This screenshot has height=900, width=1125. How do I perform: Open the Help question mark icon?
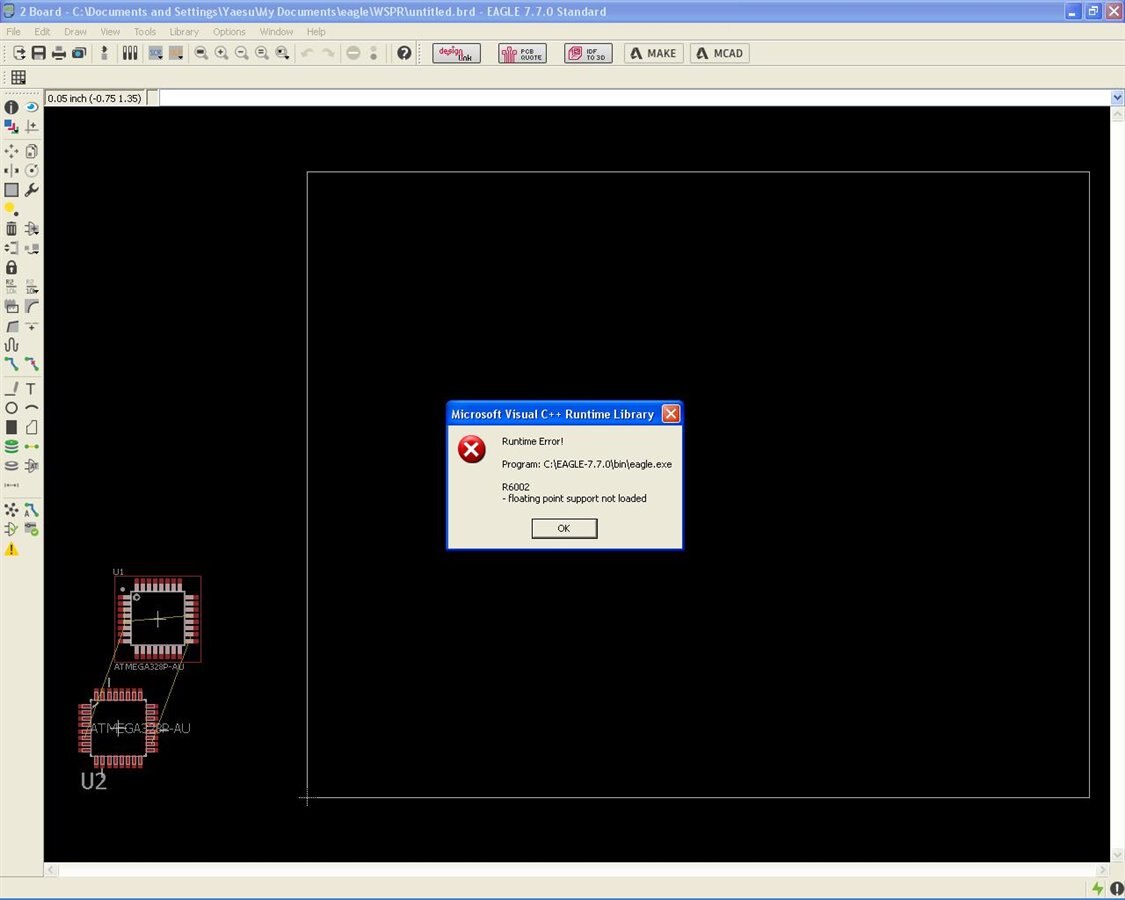point(404,53)
